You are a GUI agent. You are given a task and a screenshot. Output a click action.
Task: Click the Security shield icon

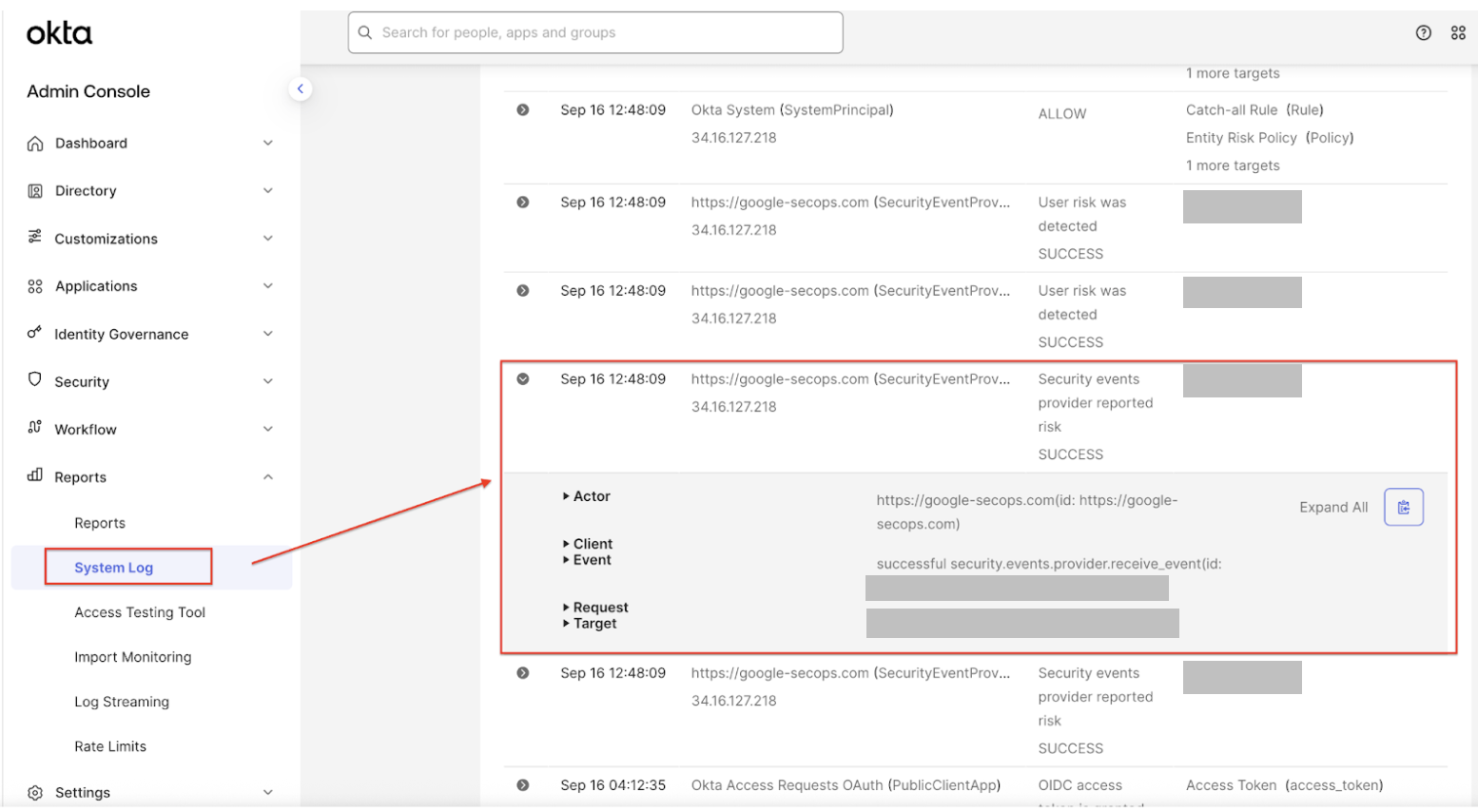click(x=34, y=380)
